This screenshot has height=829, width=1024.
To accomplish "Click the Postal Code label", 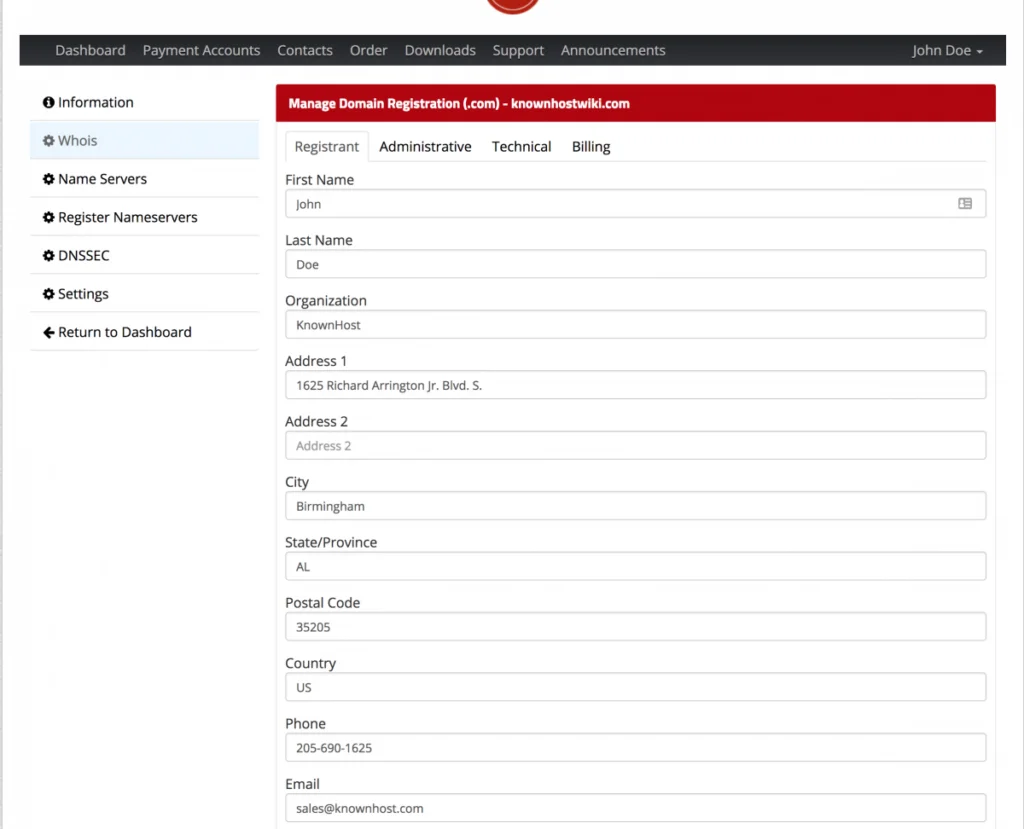I will click(x=323, y=603).
